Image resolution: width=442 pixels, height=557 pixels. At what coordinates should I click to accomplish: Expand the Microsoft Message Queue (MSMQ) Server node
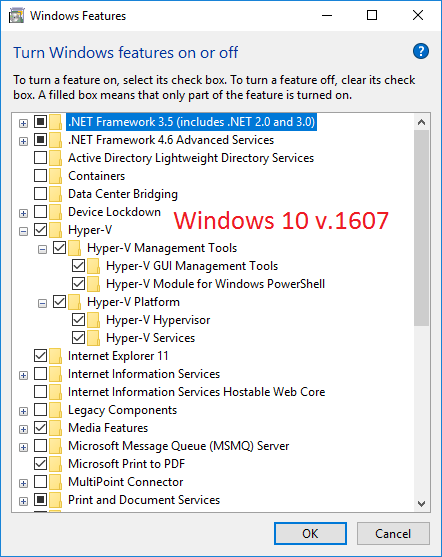click(23, 447)
